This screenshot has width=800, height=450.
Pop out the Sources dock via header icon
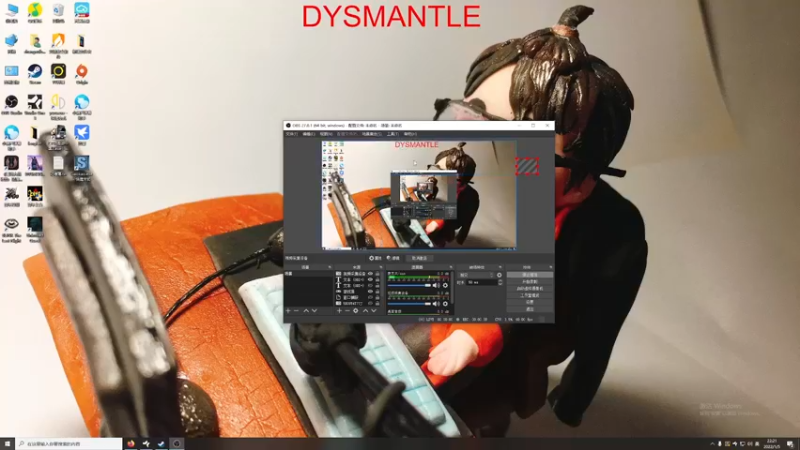click(381, 267)
